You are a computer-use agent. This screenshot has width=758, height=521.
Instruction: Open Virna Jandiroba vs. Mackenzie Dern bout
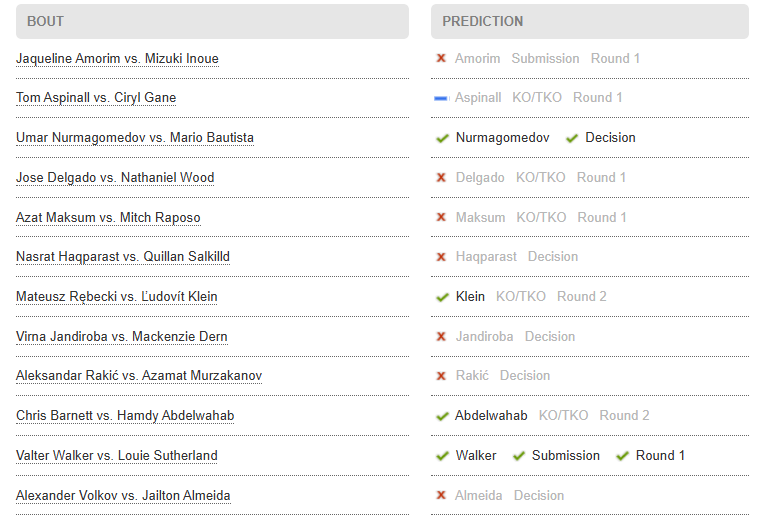click(x=122, y=337)
